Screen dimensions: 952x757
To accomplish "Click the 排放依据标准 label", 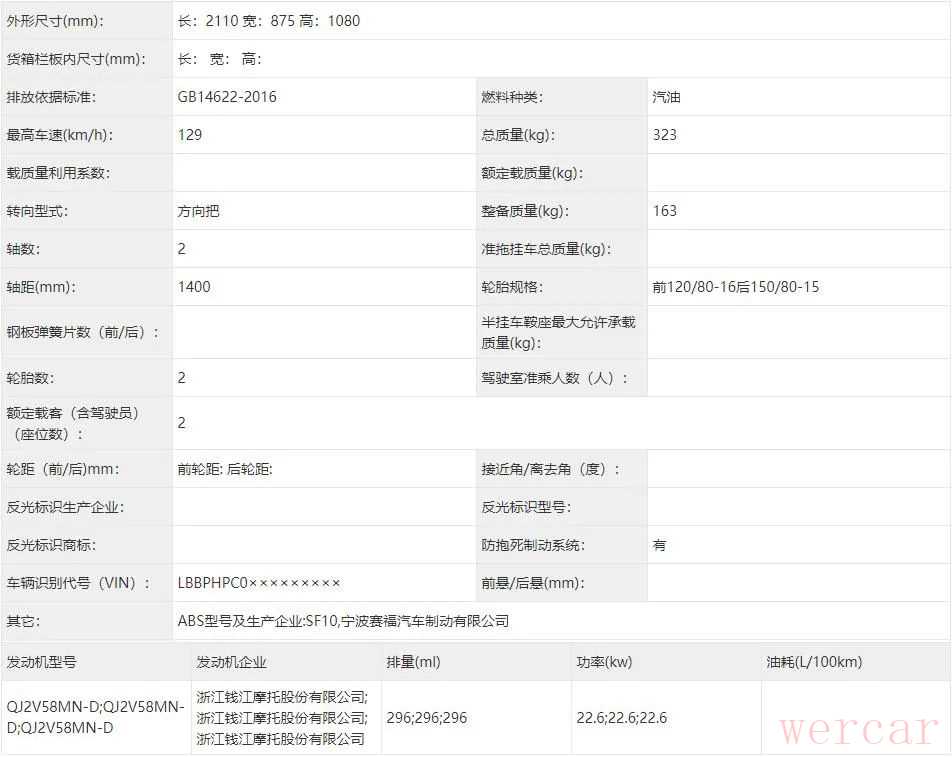I will pyautogui.click(x=51, y=97).
